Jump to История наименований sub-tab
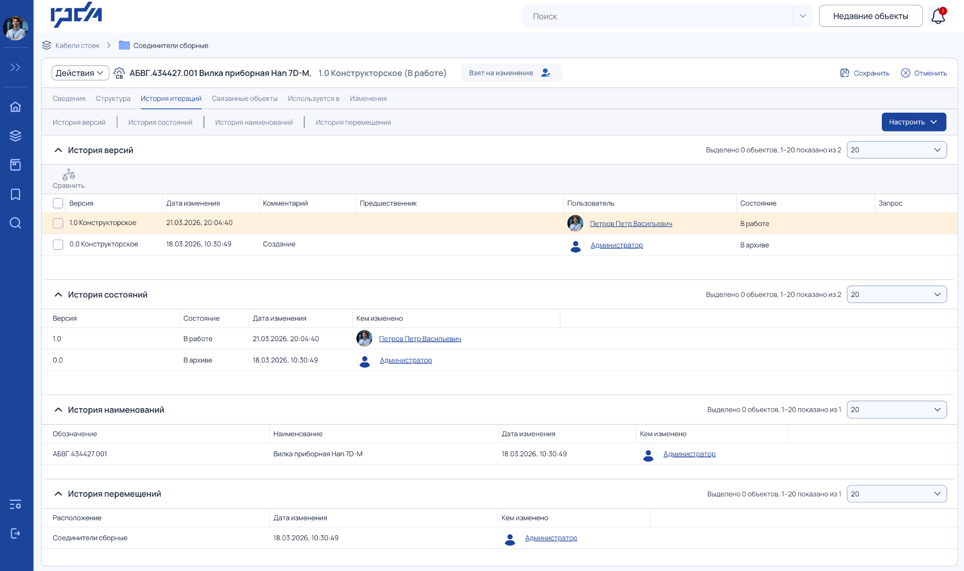 point(254,122)
